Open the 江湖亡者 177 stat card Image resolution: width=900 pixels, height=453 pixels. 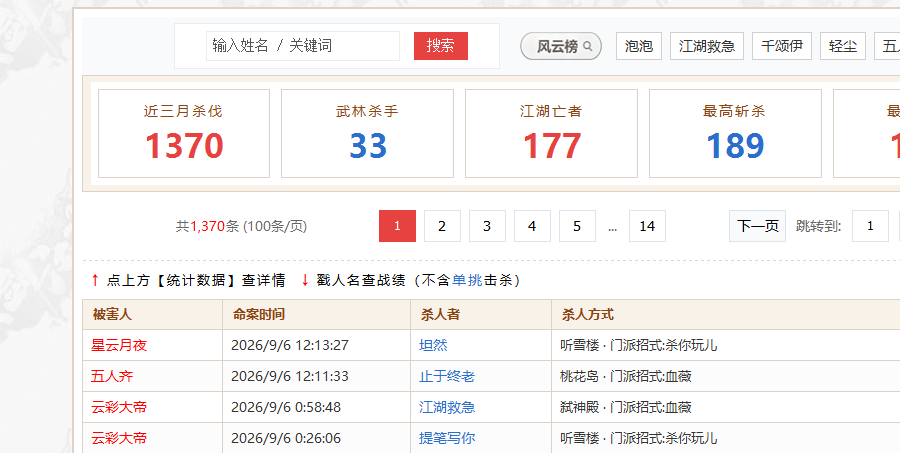click(x=551, y=133)
